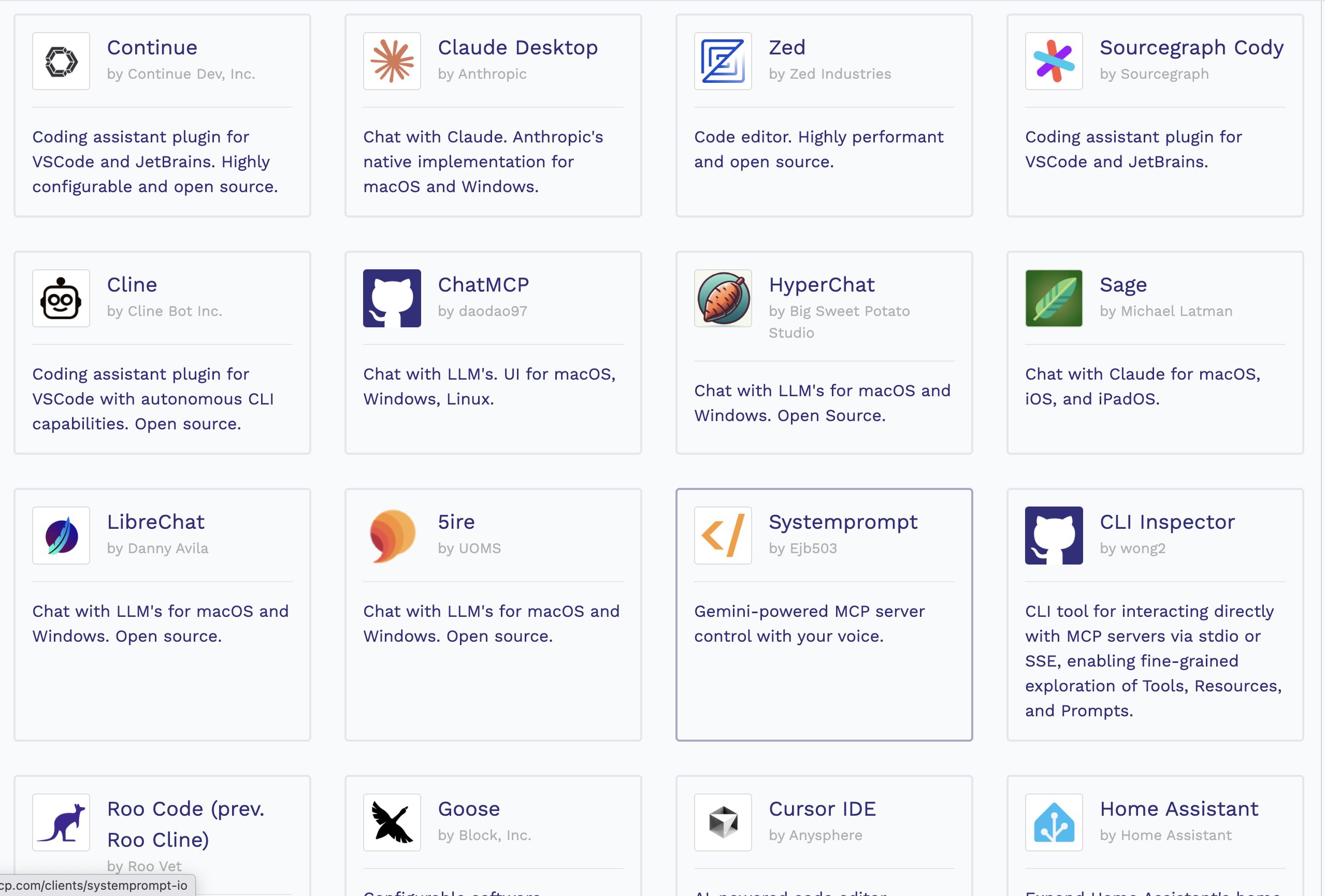Open the Continue client title link

152,47
